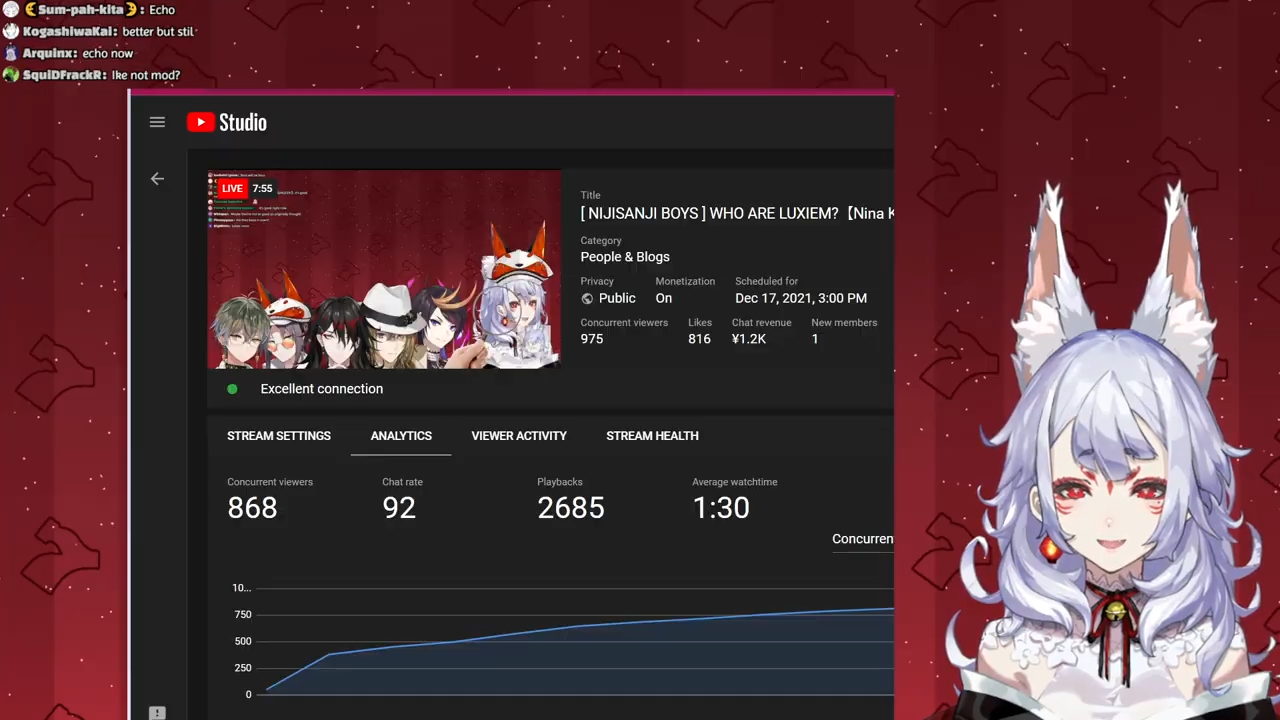This screenshot has height=720, width=1280.
Task: Click Monetization value On
Action: tap(664, 298)
